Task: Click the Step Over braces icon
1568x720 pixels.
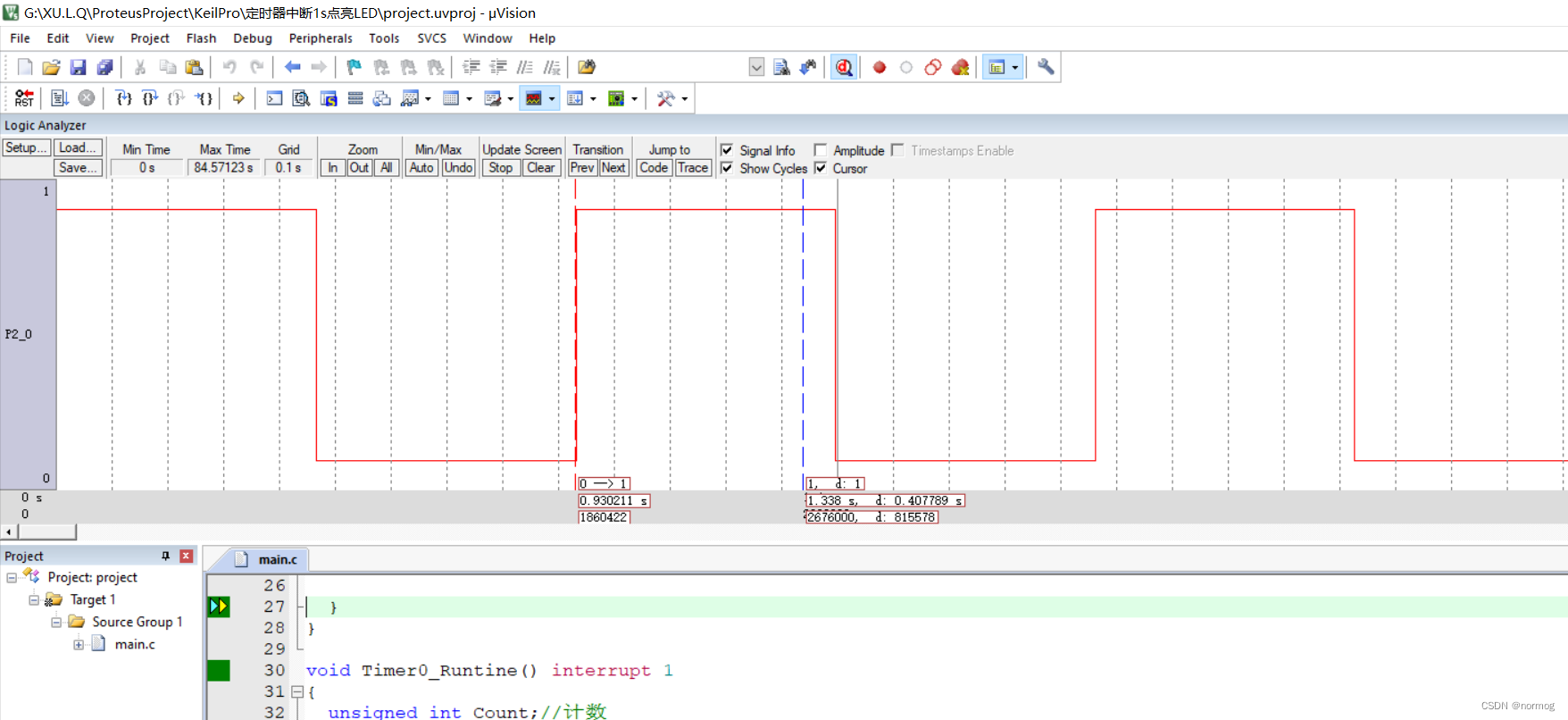Action: (150, 98)
